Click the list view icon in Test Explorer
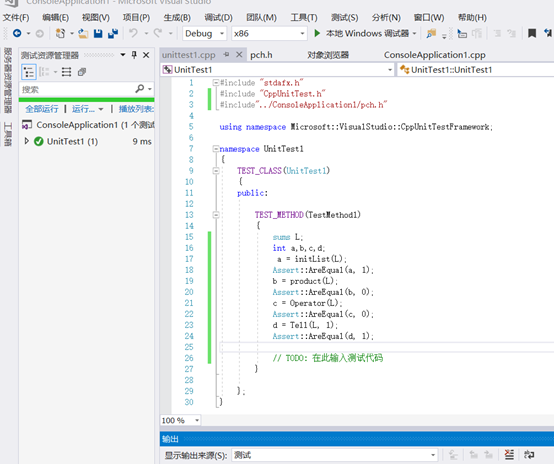Image resolution: width=554 pixels, height=464 pixels. (x=66, y=72)
